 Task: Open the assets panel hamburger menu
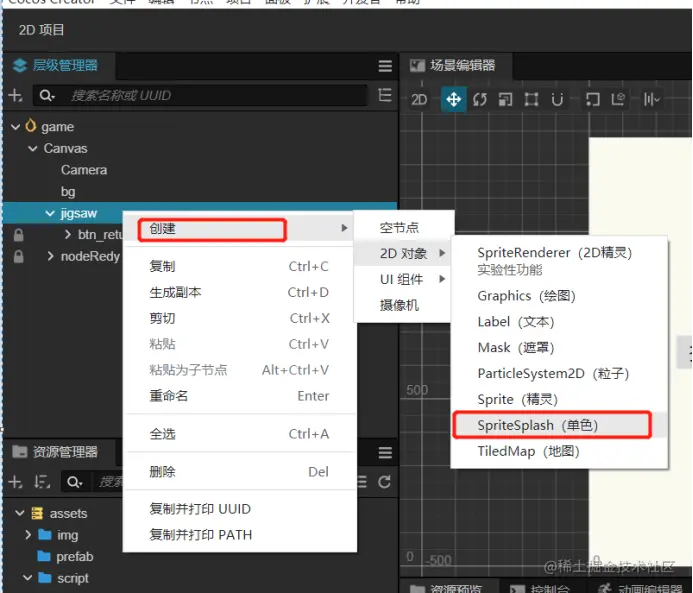(385, 452)
